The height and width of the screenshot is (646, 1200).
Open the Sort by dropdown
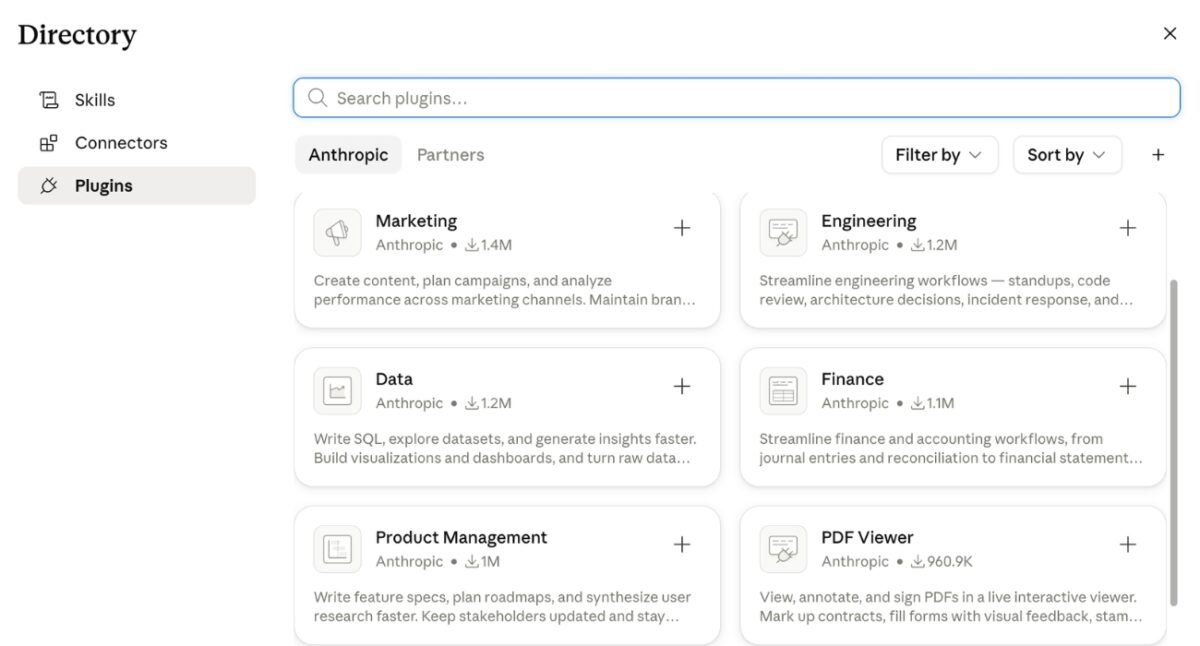[1067, 155]
